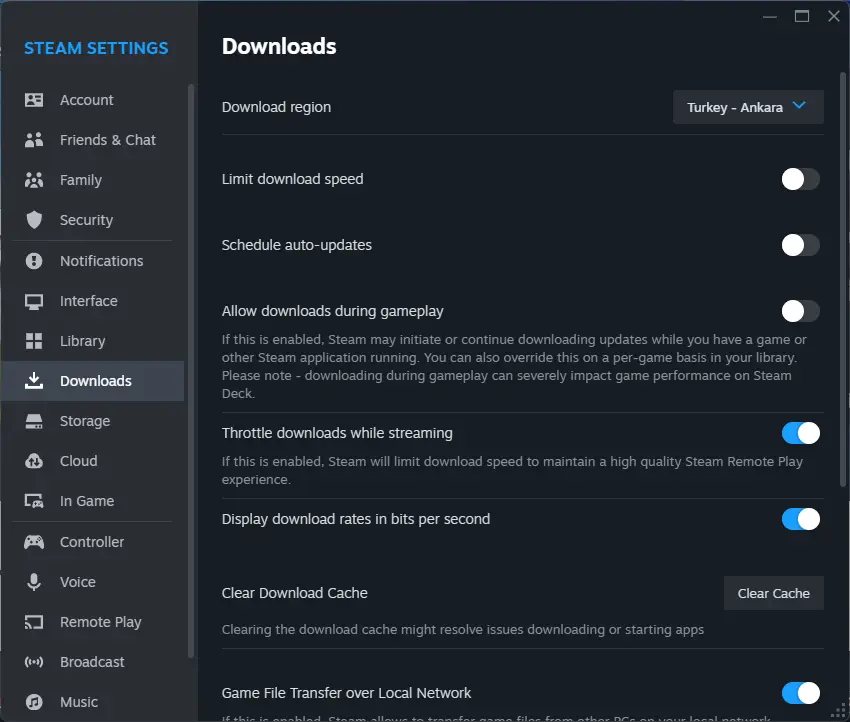Maximize the Steam Settings window
The image size is (850, 722).
tap(802, 16)
